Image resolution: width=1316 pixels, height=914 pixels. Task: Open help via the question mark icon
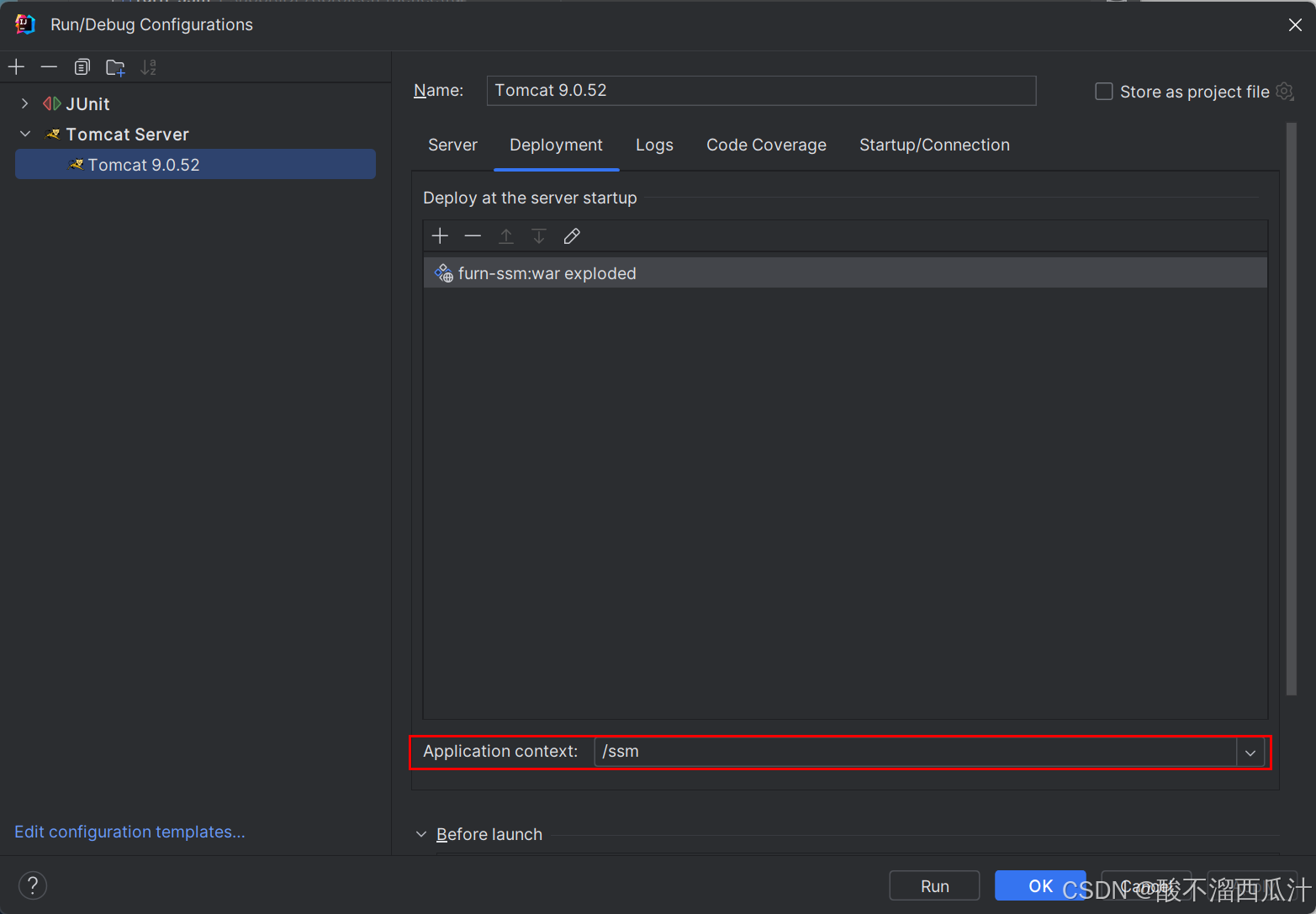tap(32, 885)
